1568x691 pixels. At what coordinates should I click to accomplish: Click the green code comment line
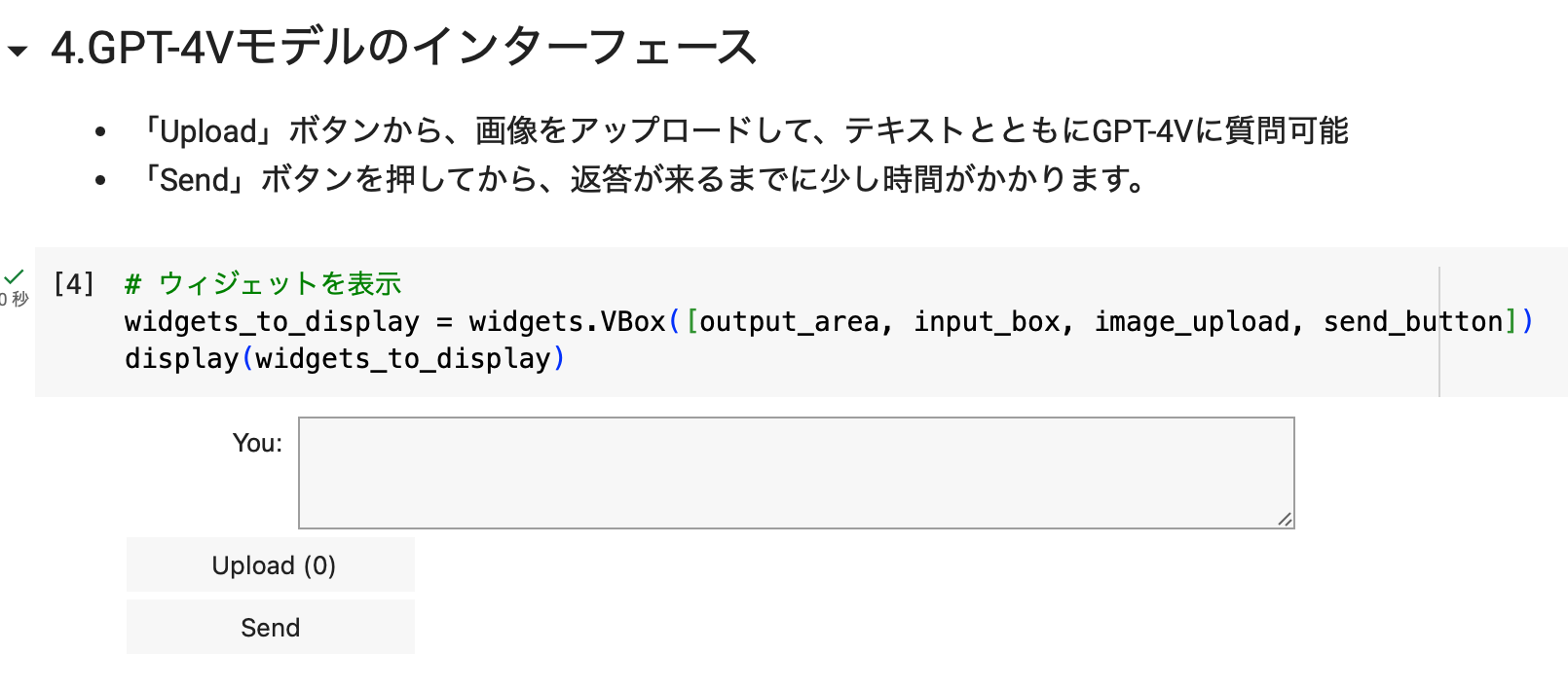[x=263, y=284]
